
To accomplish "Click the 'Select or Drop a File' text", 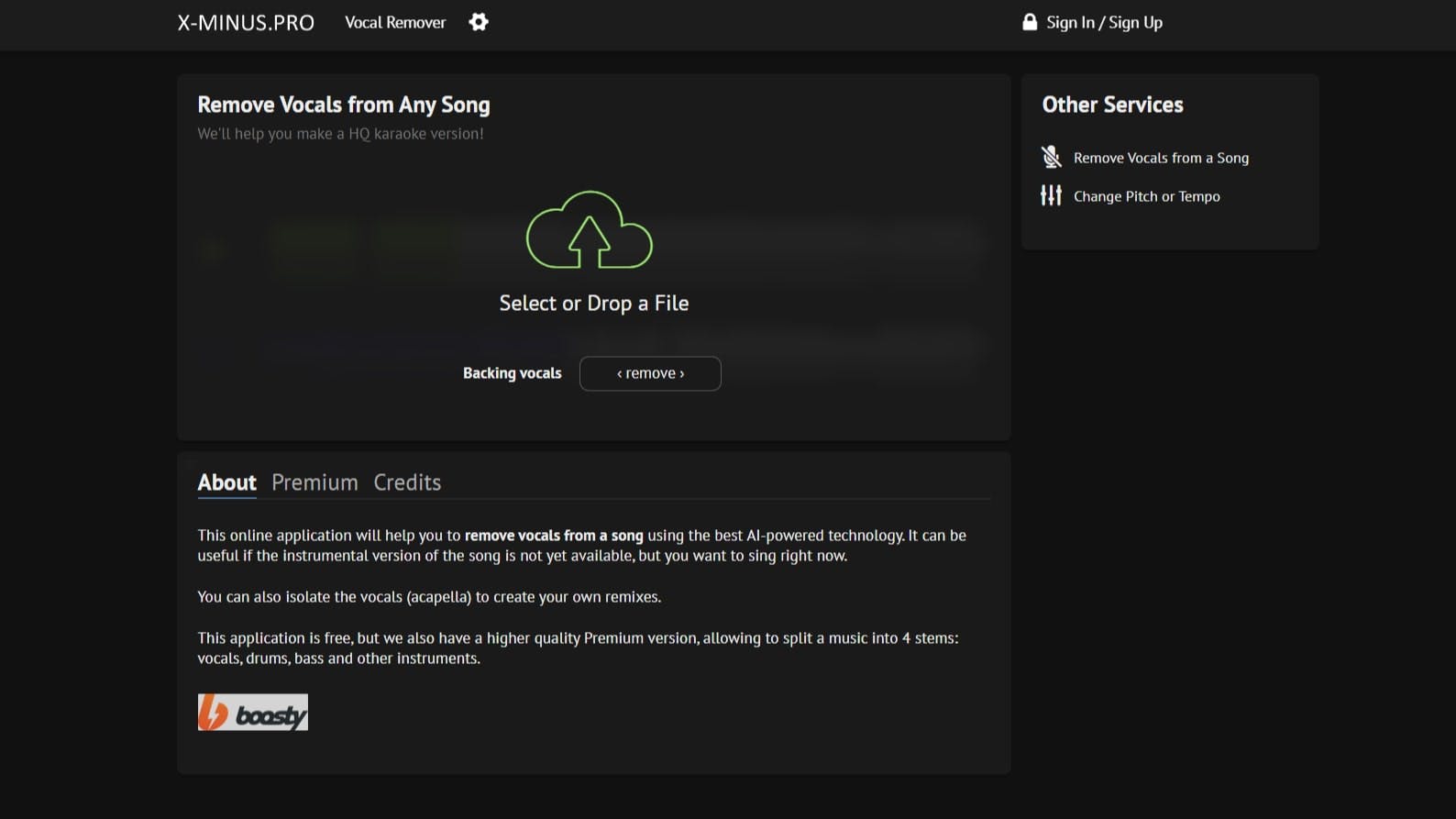I will (x=593, y=304).
